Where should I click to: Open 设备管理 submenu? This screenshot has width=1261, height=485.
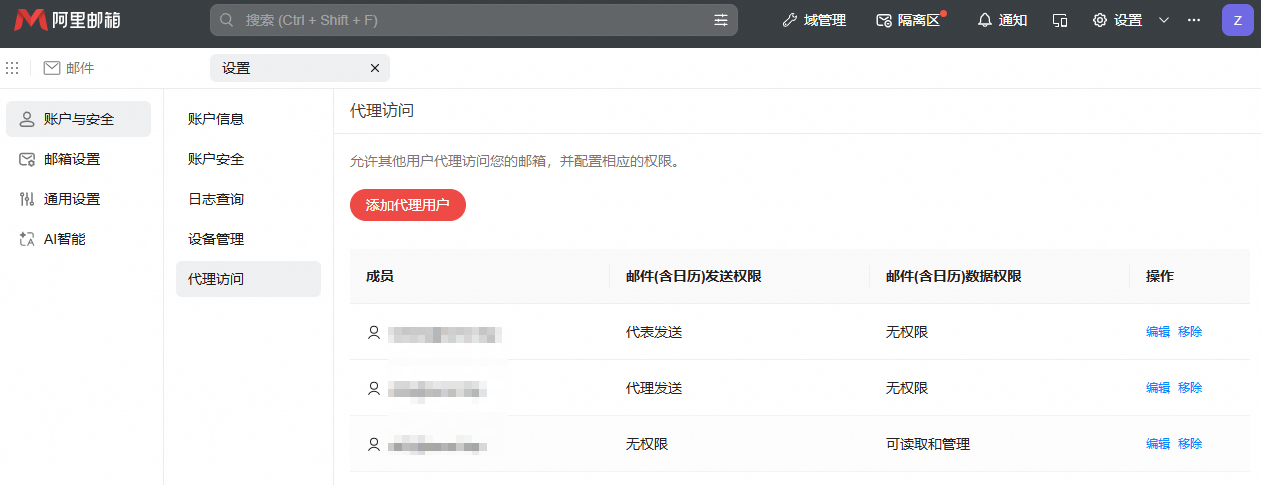248,239
